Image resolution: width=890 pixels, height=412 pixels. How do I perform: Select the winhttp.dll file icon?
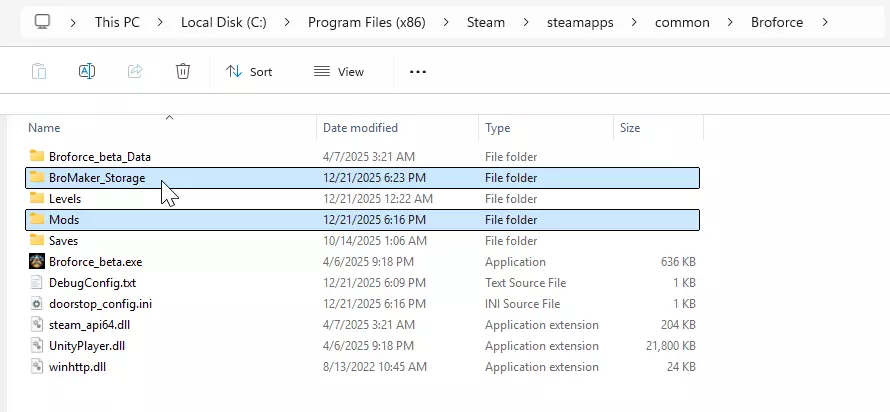[x=37, y=366]
